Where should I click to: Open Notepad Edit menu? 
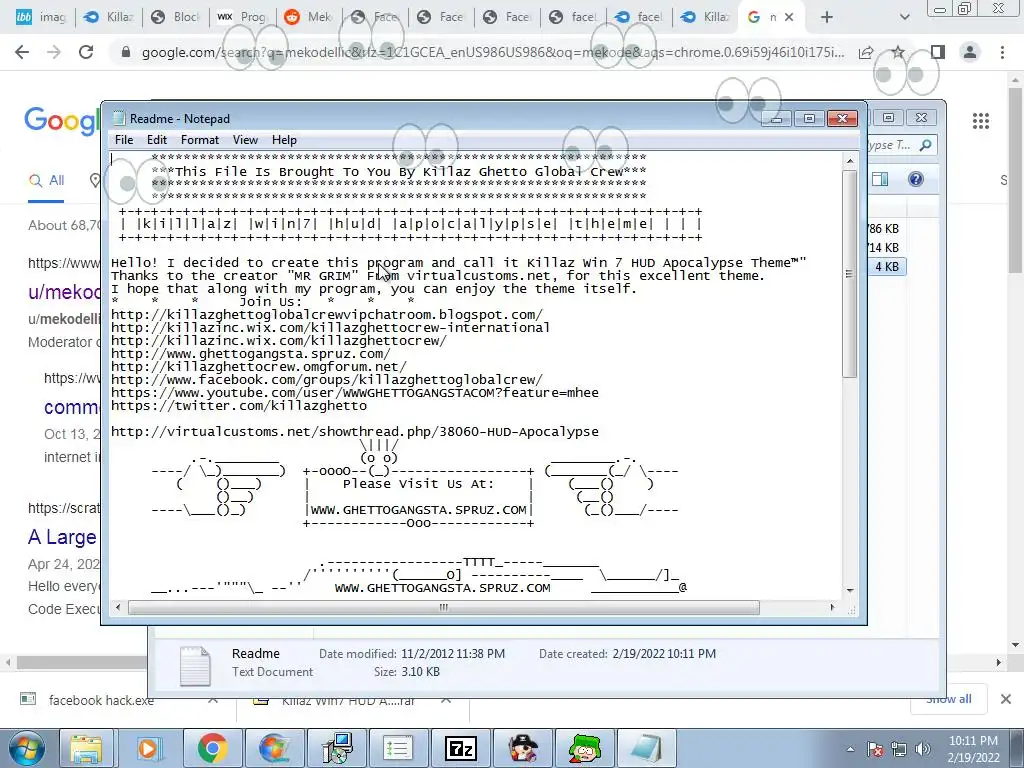click(157, 140)
